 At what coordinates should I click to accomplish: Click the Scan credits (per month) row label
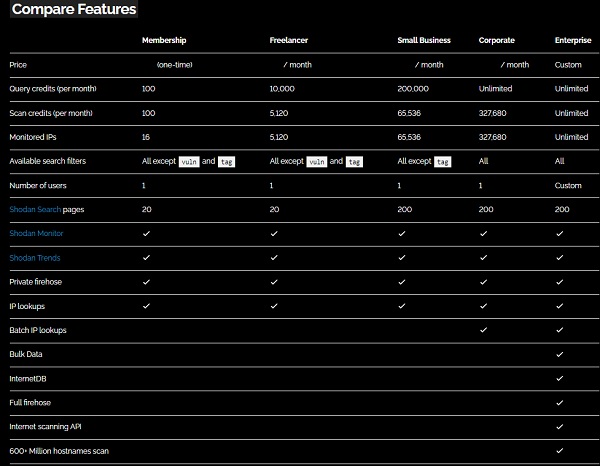(51, 113)
